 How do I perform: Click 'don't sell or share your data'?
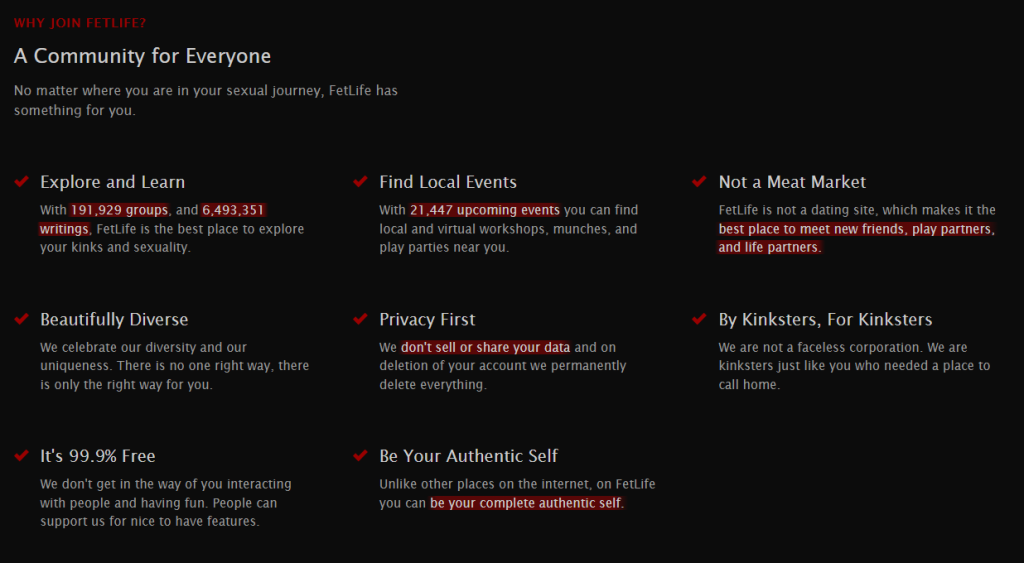click(x=486, y=347)
